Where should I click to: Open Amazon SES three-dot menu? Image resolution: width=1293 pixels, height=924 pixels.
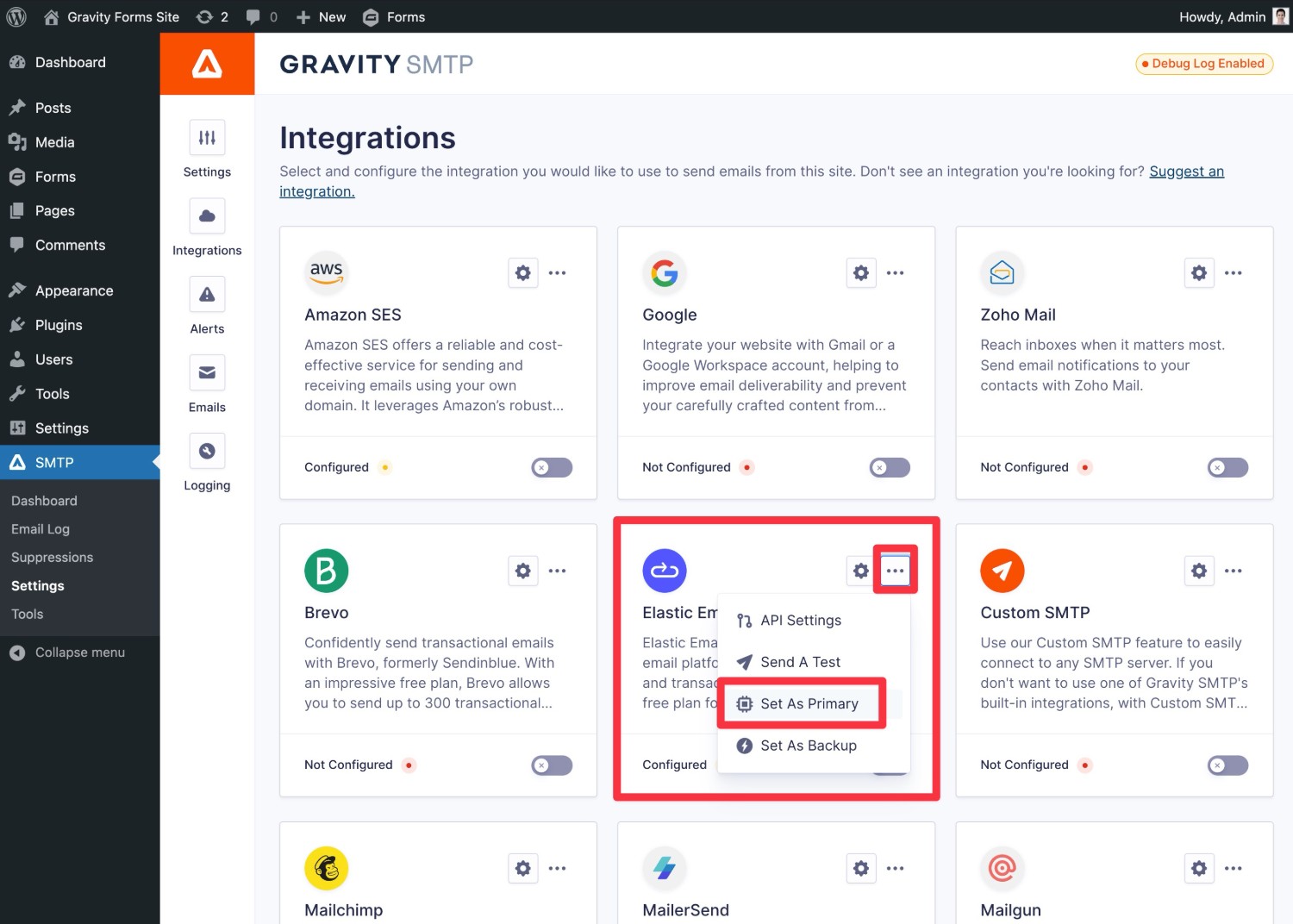[558, 273]
